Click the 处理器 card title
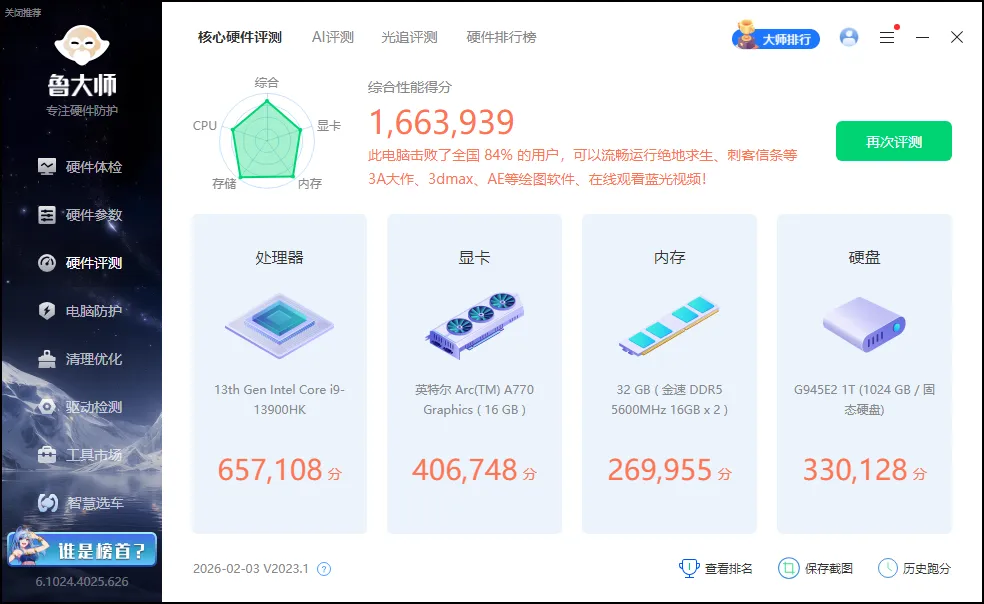 point(279,257)
